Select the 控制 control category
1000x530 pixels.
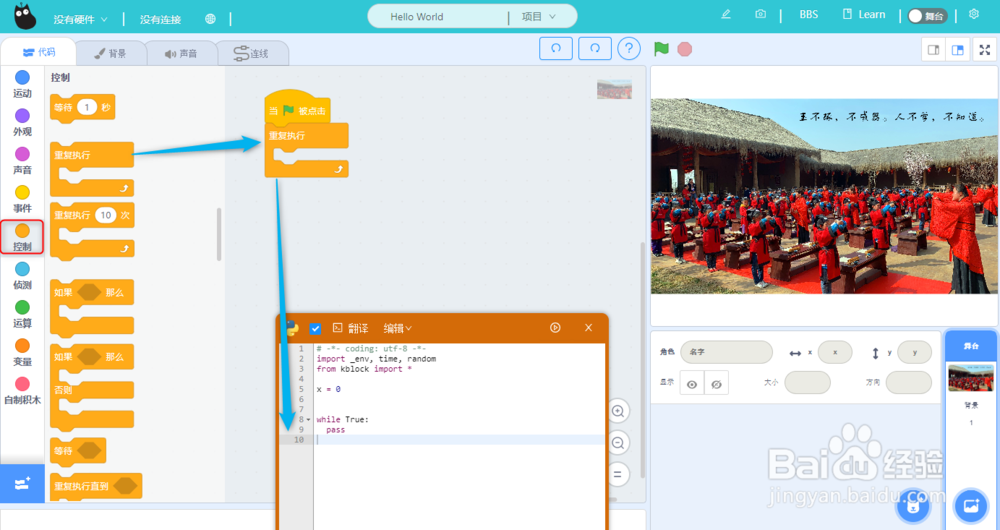click(22, 237)
